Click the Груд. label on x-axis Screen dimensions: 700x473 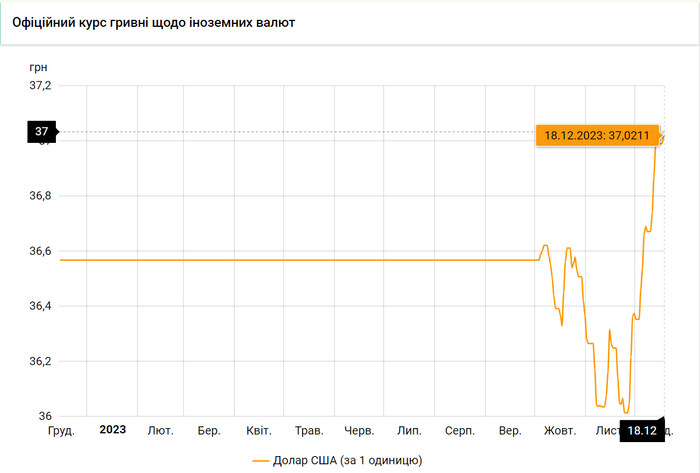click(x=62, y=431)
